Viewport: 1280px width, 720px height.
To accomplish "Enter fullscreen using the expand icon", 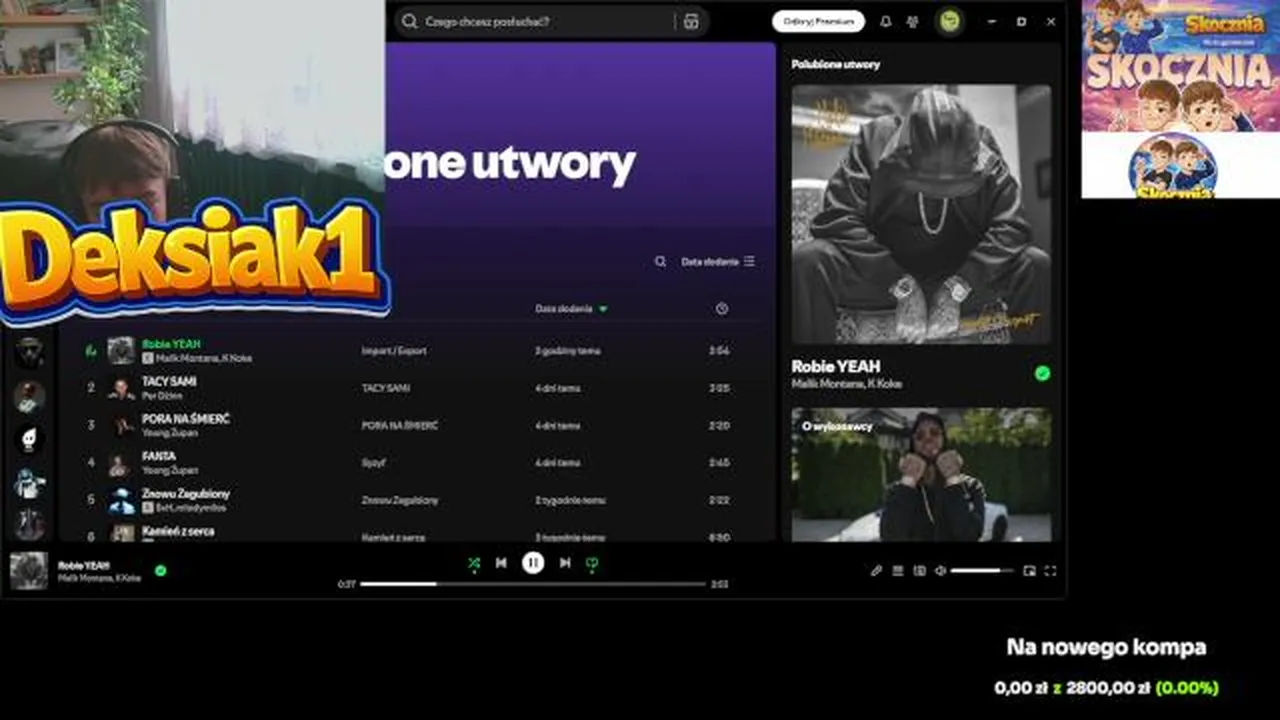I will pos(1050,571).
